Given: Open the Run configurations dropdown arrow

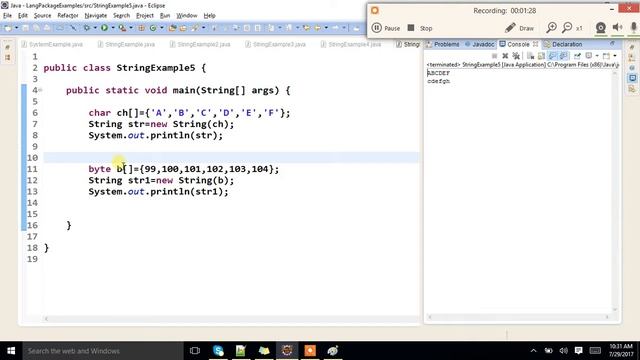Looking at the screenshot, I should tap(113, 28).
